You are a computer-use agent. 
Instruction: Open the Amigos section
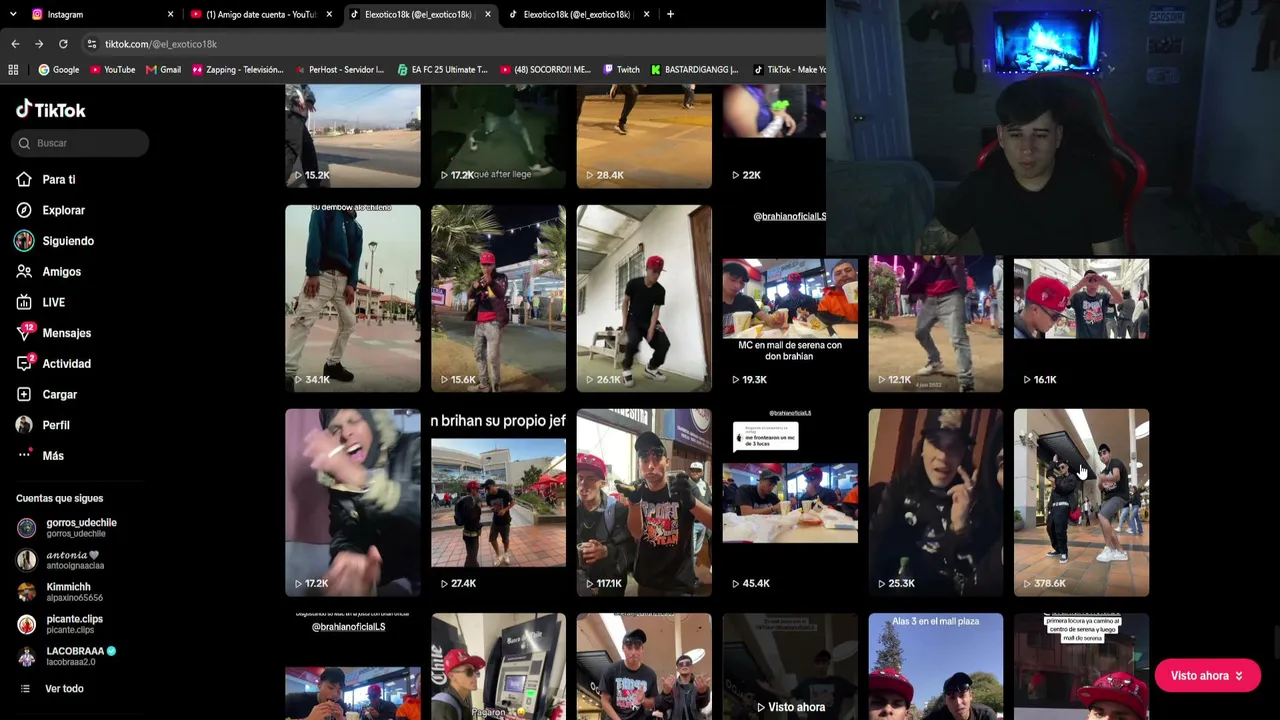[x=62, y=272]
